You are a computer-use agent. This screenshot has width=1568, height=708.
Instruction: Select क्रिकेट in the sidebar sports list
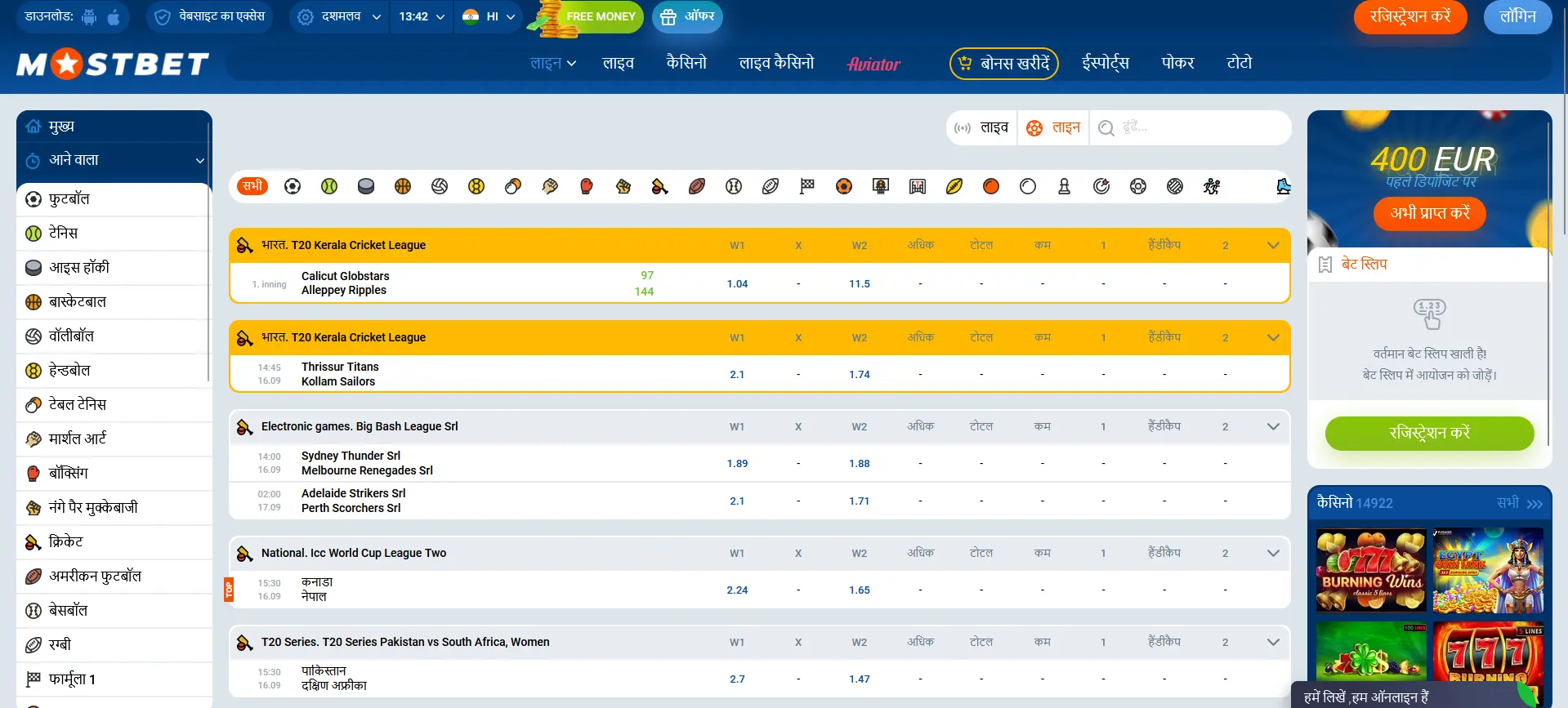pos(114,542)
